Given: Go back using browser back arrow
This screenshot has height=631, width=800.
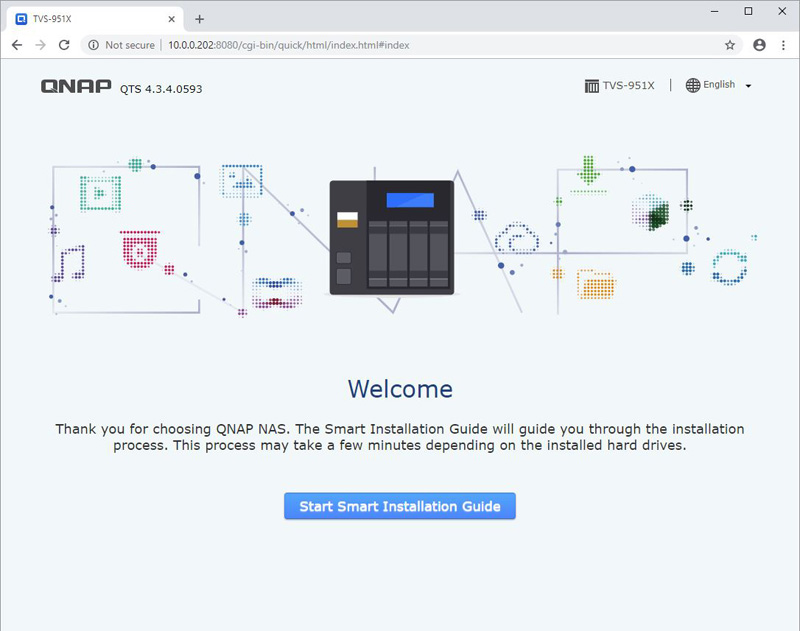Looking at the screenshot, I should pyautogui.click(x=17, y=45).
